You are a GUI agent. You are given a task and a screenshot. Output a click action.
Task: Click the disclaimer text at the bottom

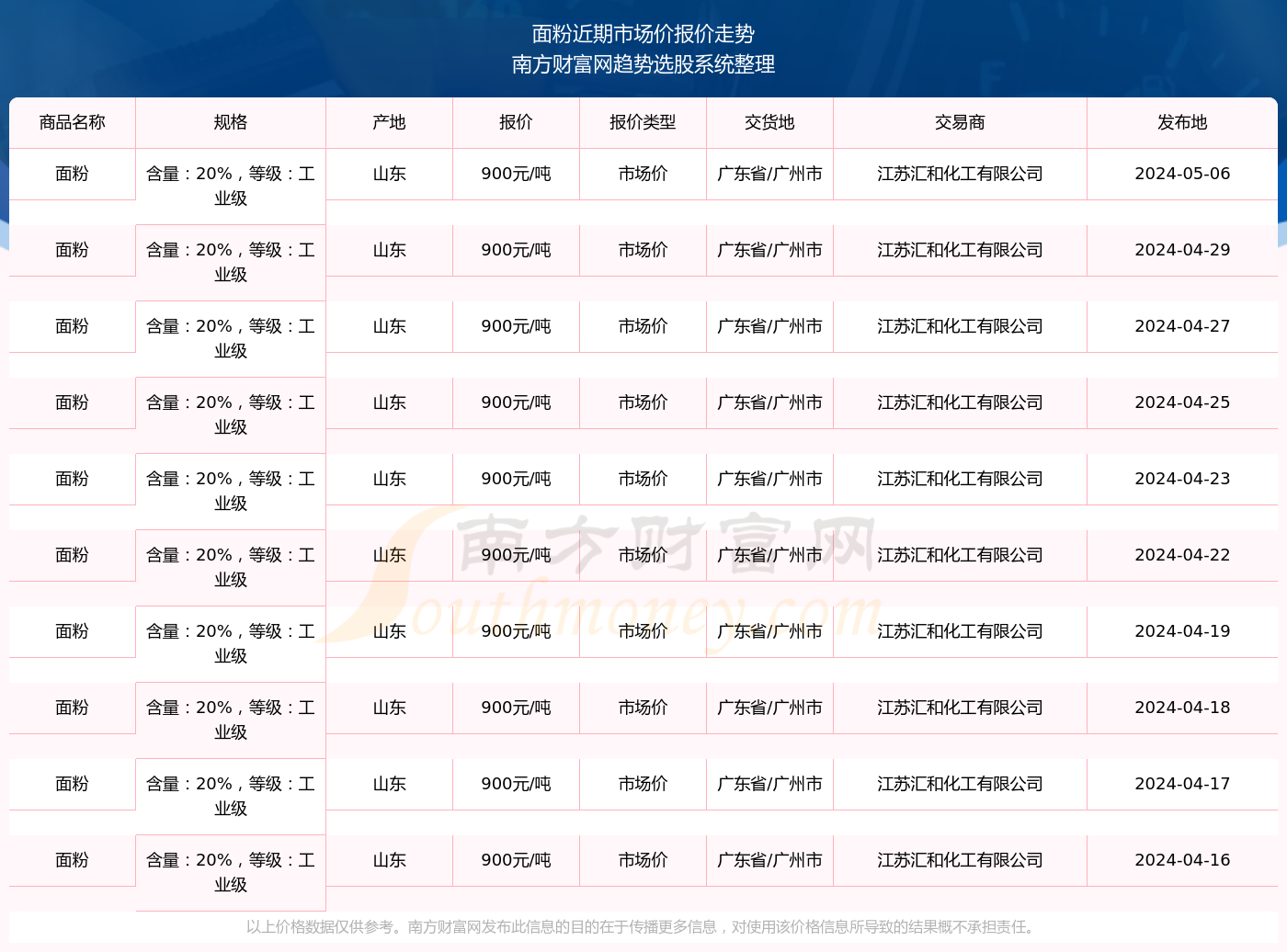pos(643,926)
